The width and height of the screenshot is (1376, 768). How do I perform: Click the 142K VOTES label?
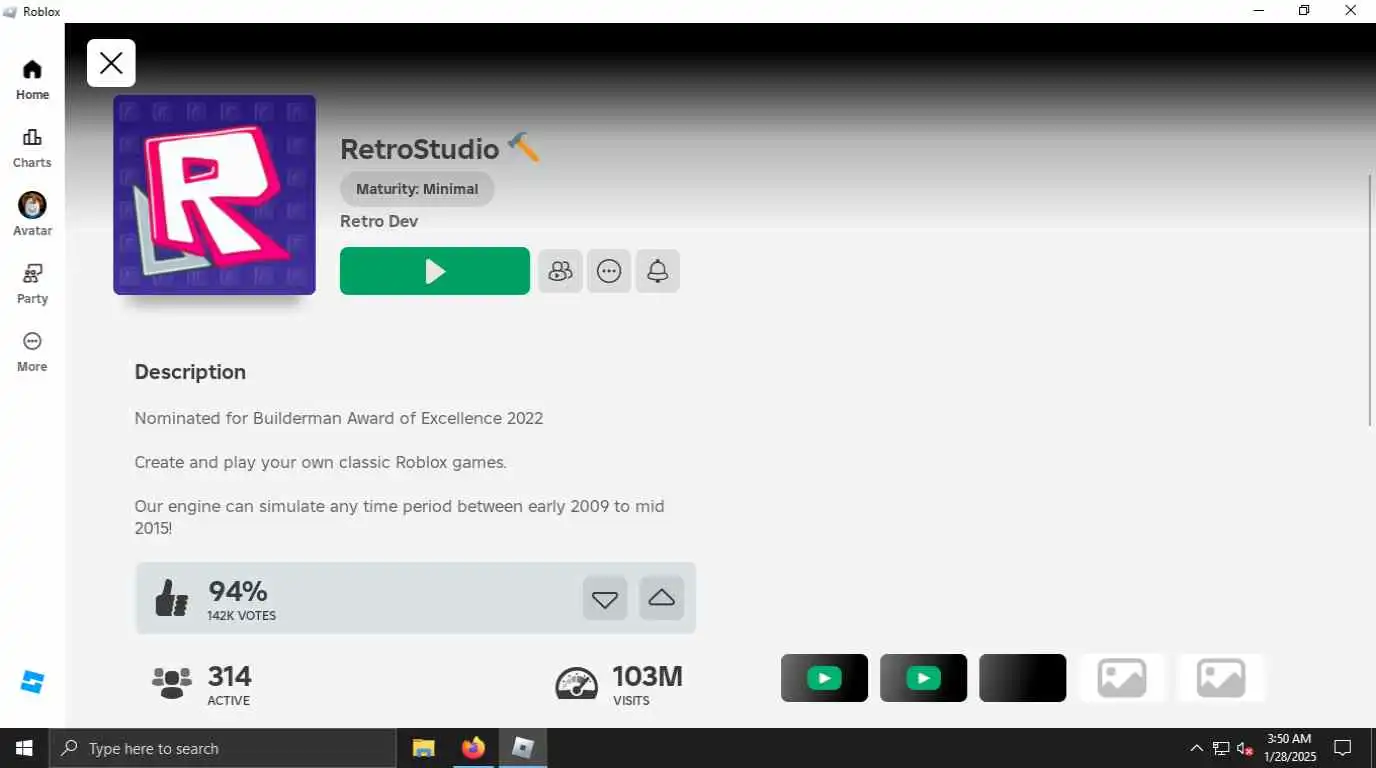[x=242, y=616]
